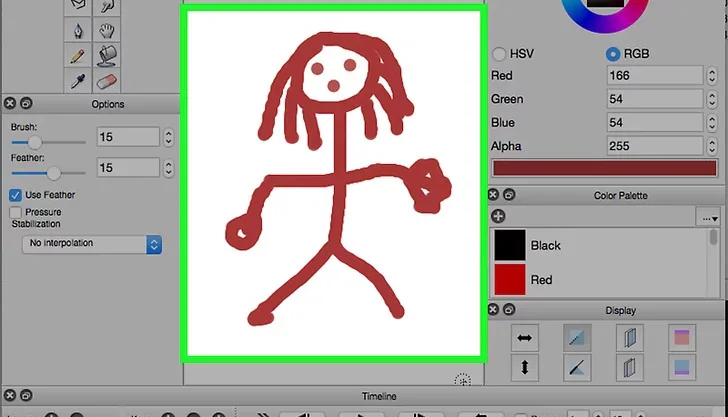This screenshot has height=417, width=728.
Task: Toggle previous-frame onion skin
Action: coord(630,338)
